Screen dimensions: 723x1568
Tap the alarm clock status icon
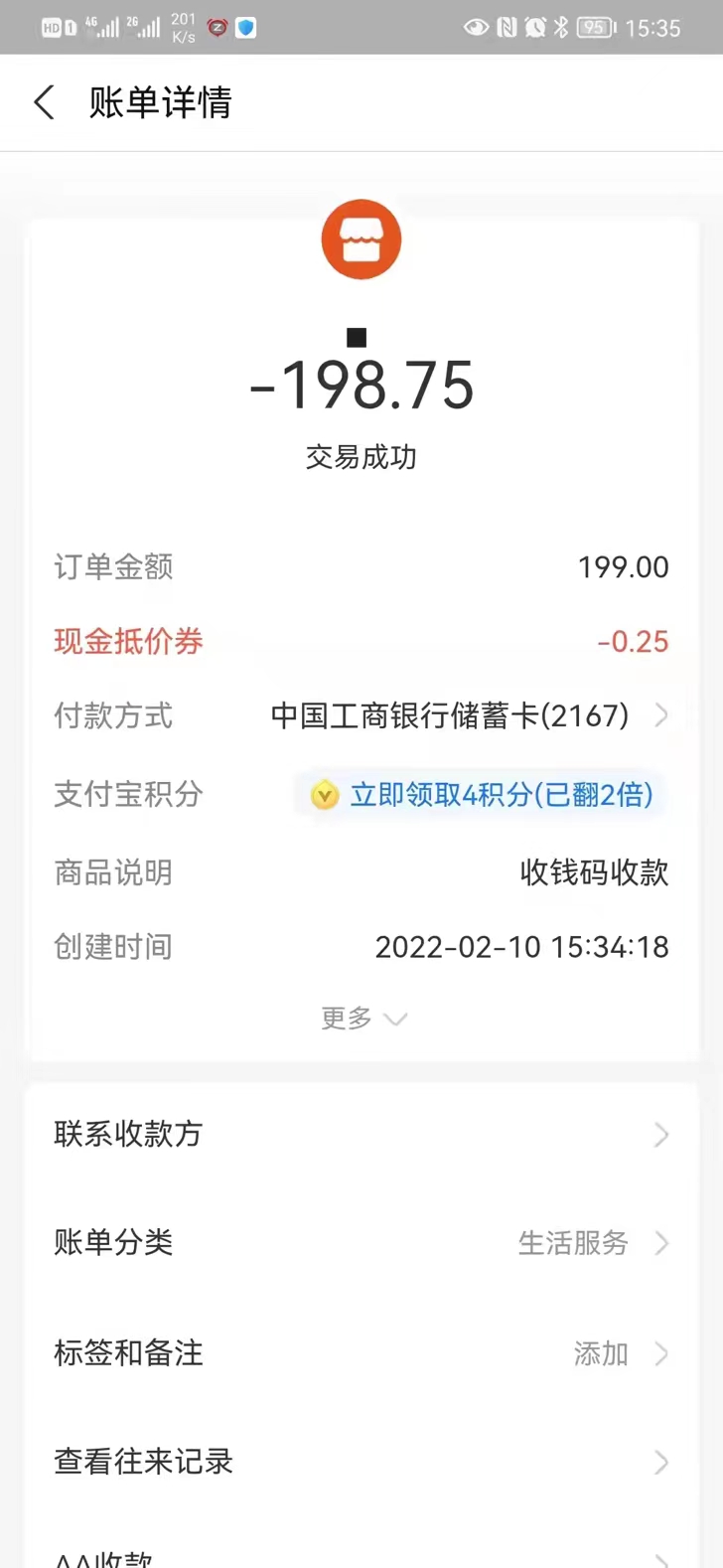(535, 28)
